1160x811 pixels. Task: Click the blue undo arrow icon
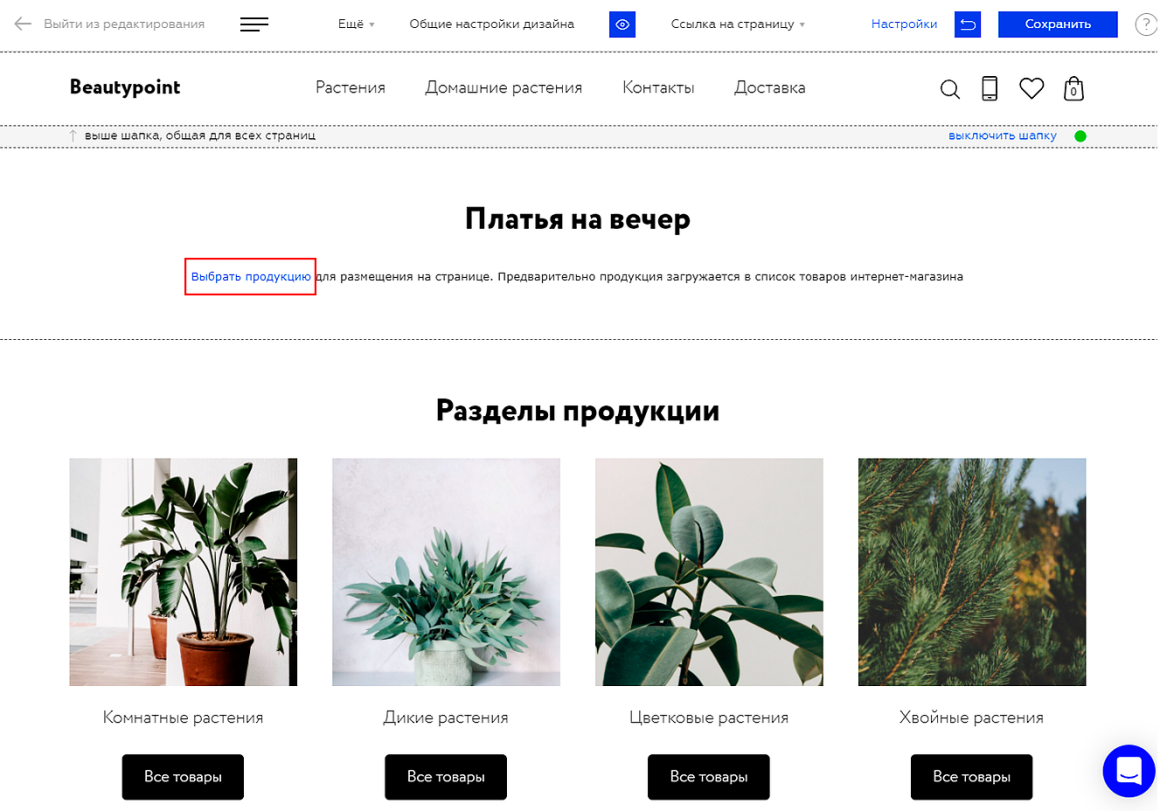(968, 24)
